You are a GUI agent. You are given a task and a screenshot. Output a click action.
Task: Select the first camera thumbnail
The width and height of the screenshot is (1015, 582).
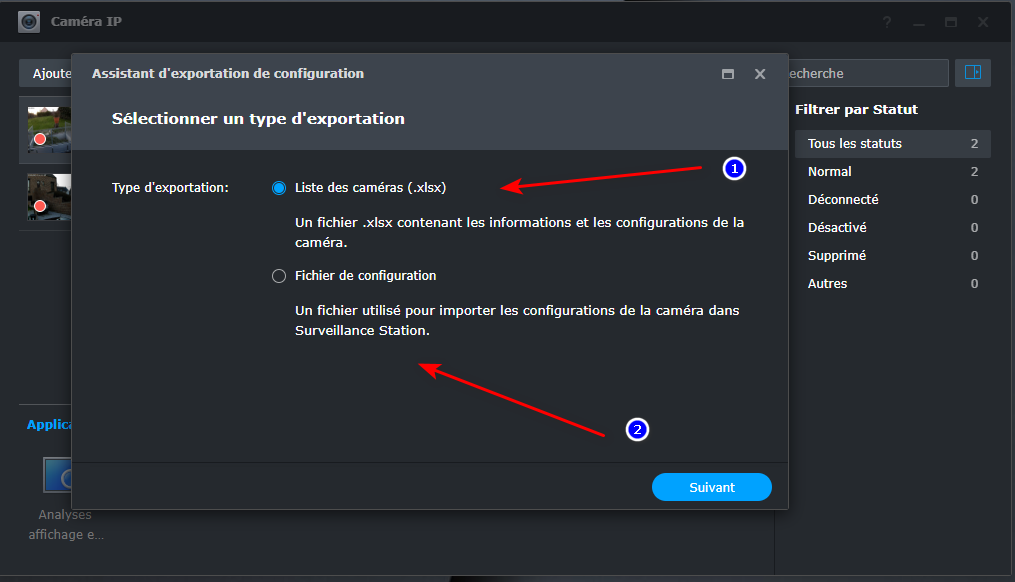click(x=48, y=130)
